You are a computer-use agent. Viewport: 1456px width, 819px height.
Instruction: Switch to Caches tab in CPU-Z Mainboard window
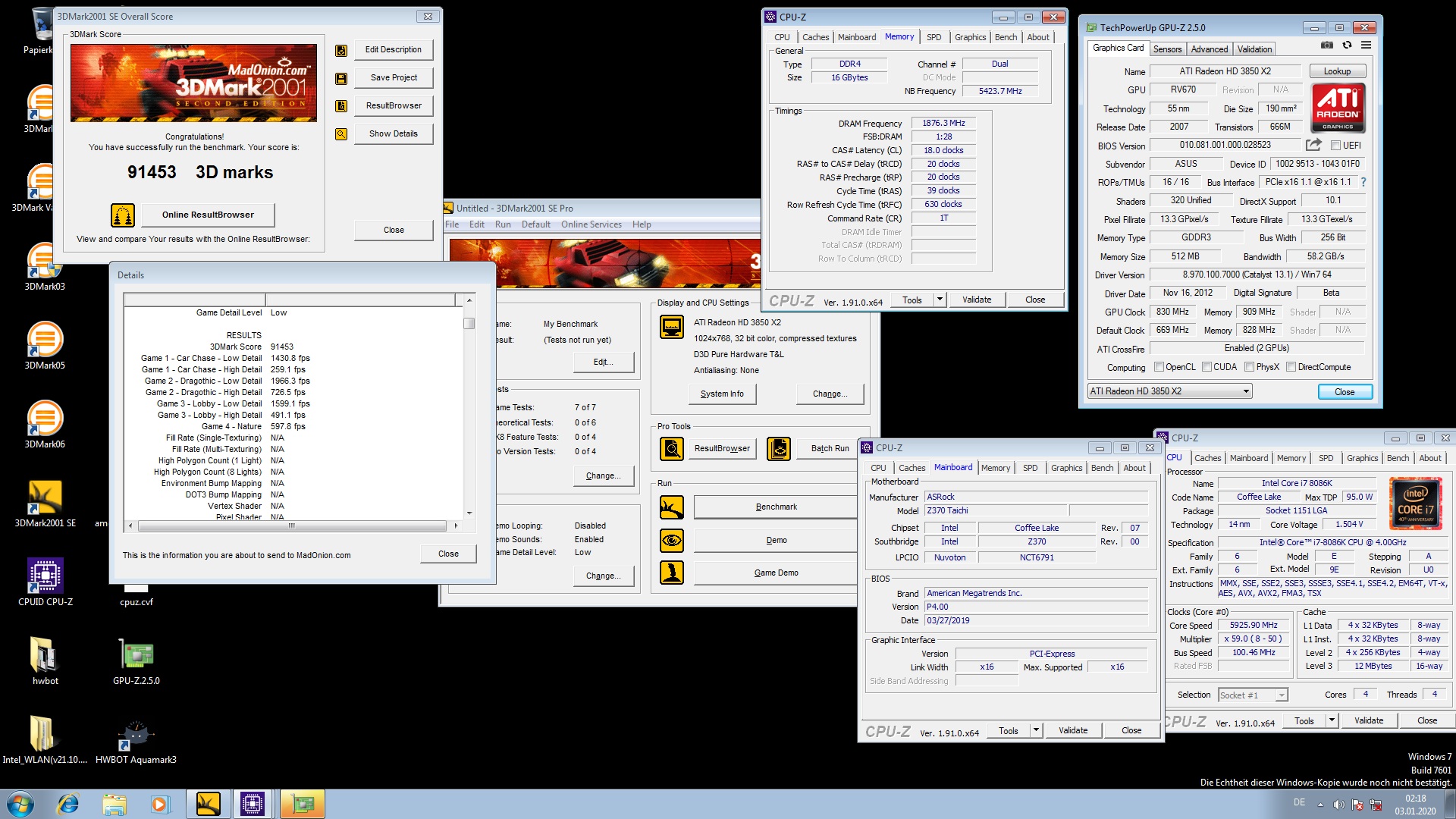[x=912, y=468]
